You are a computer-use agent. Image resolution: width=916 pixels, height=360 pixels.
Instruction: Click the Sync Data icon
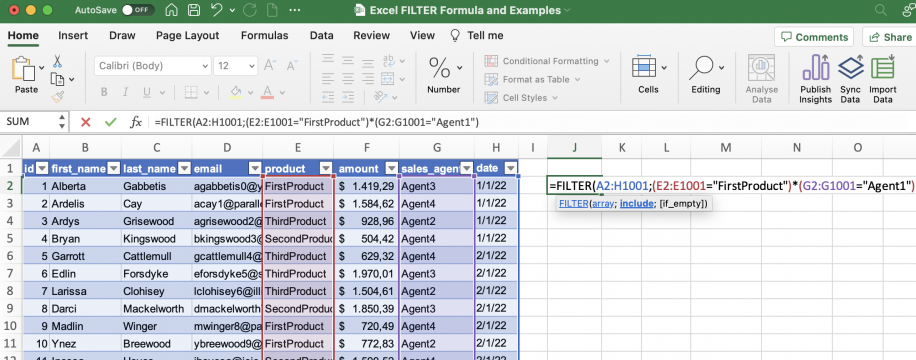click(851, 68)
